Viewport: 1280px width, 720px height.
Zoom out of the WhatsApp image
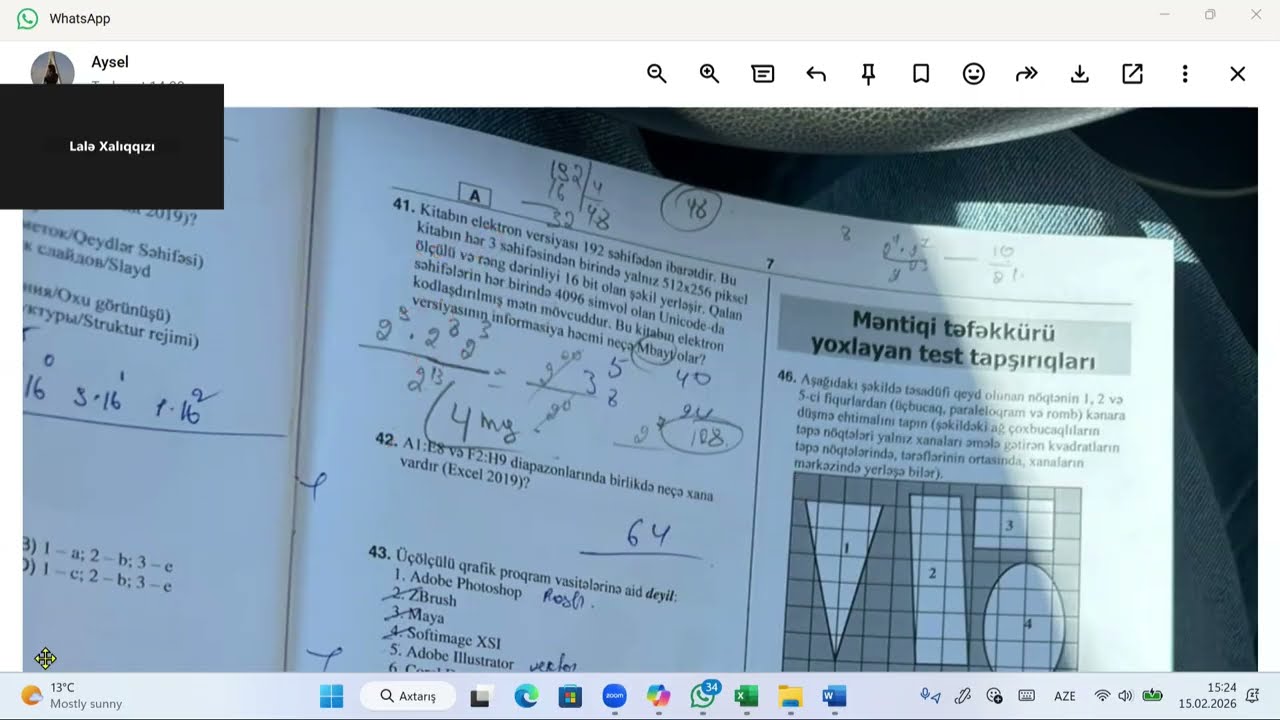(x=657, y=74)
